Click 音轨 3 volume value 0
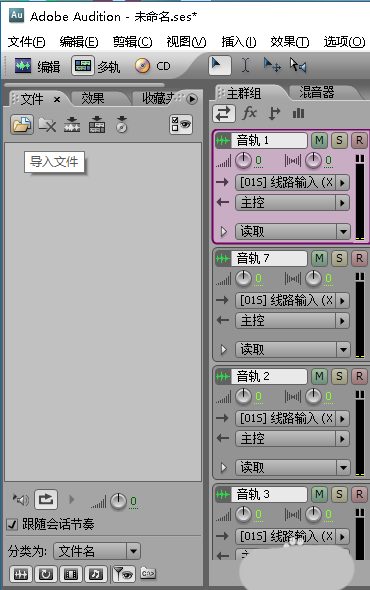Image resolution: width=370 pixels, height=590 pixels. [x=258, y=514]
